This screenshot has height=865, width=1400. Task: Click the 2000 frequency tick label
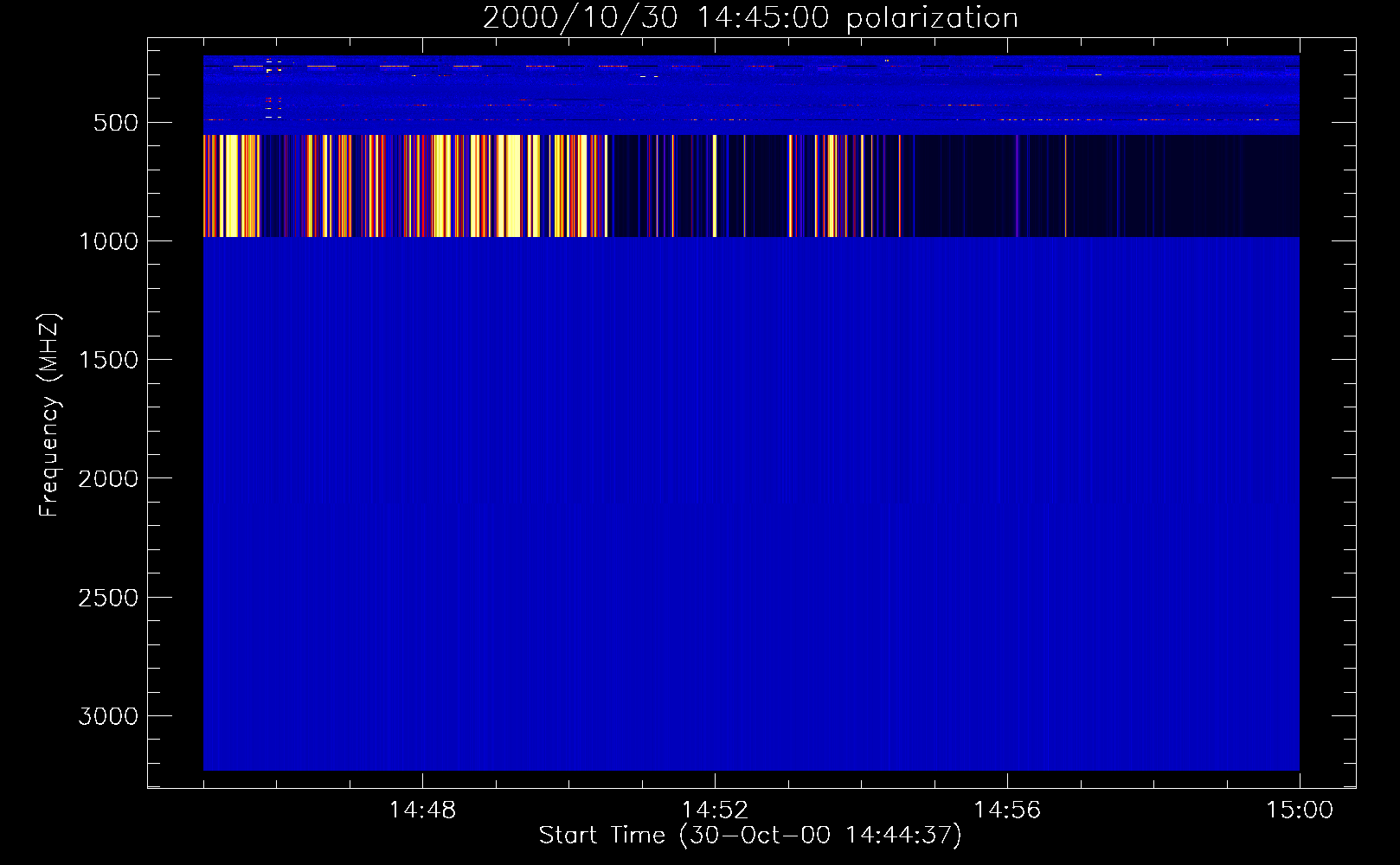pos(108,478)
